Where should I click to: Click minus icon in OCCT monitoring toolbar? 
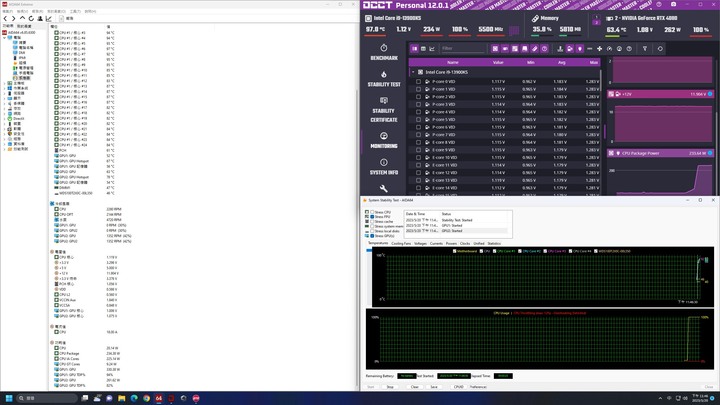point(590,49)
